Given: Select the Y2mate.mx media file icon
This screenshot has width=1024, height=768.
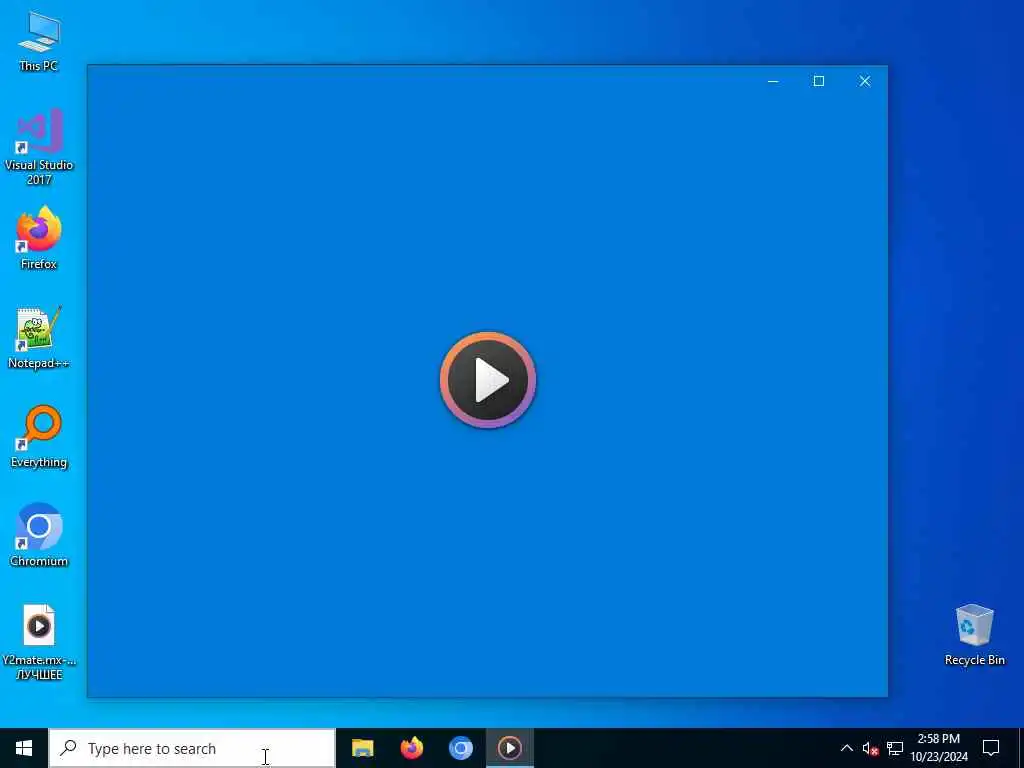Looking at the screenshot, I should [39, 642].
